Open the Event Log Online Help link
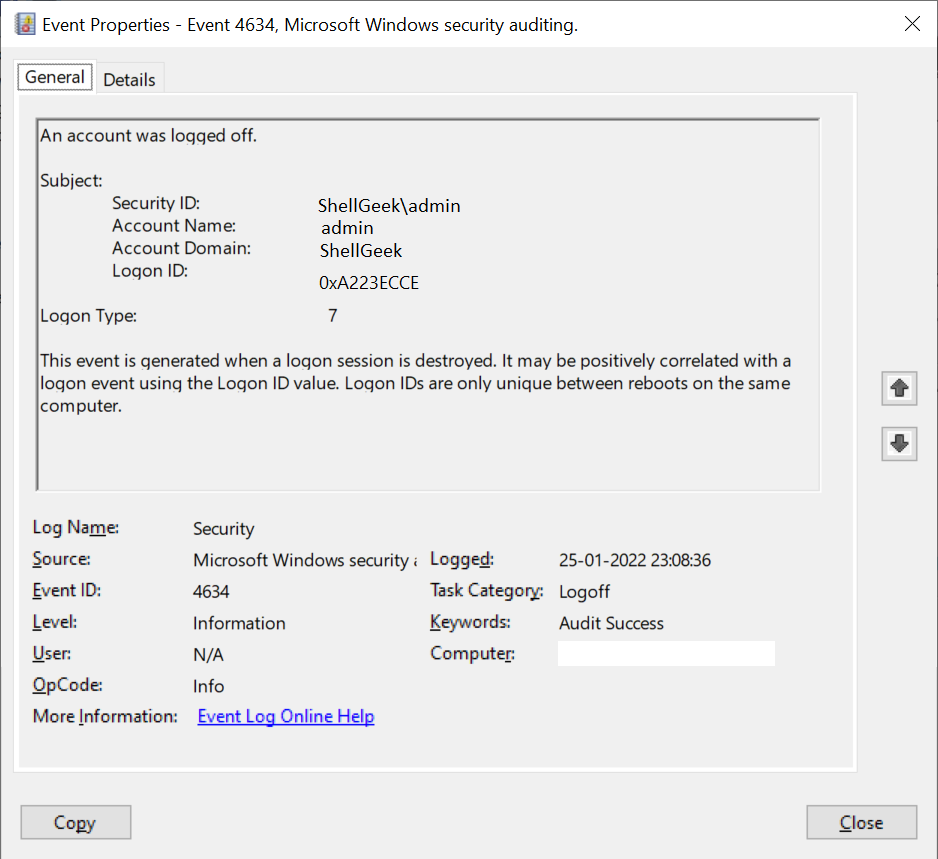Image resolution: width=938 pixels, height=859 pixels. (285, 716)
